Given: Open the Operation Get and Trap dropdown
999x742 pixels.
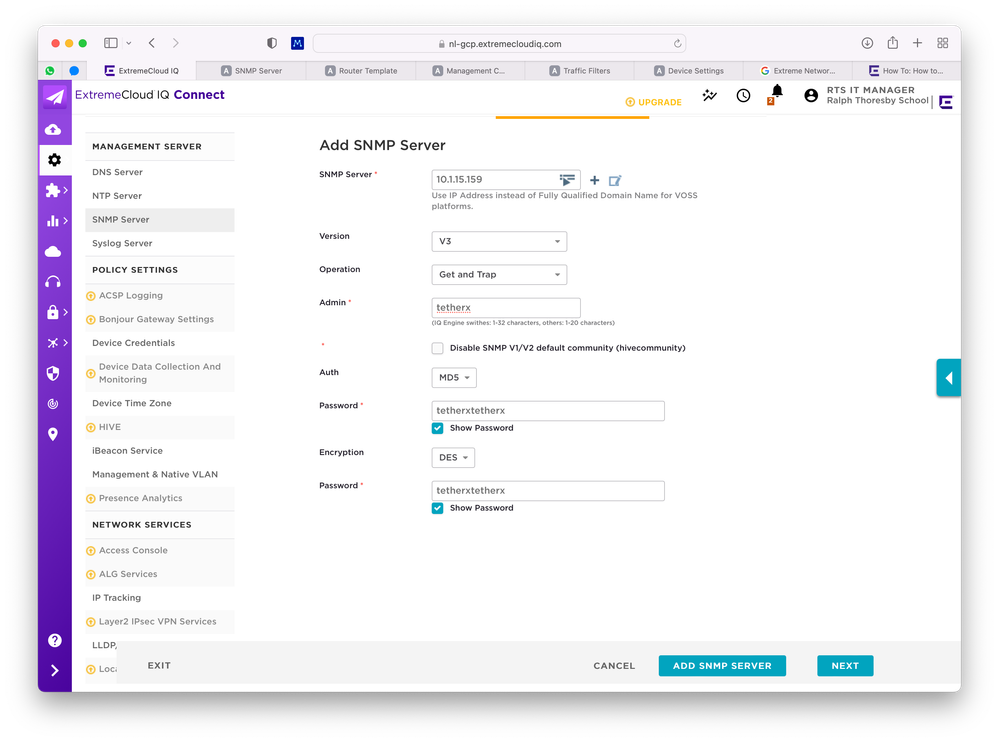Looking at the screenshot, I should click(x=498, y=275).
